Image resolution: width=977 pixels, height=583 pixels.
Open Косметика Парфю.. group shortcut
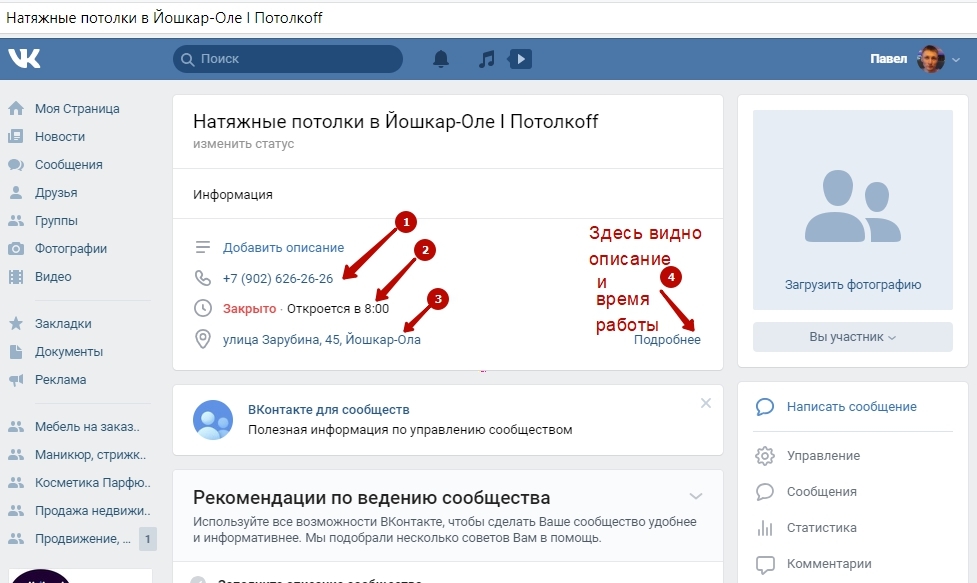[x=93, y=483]
